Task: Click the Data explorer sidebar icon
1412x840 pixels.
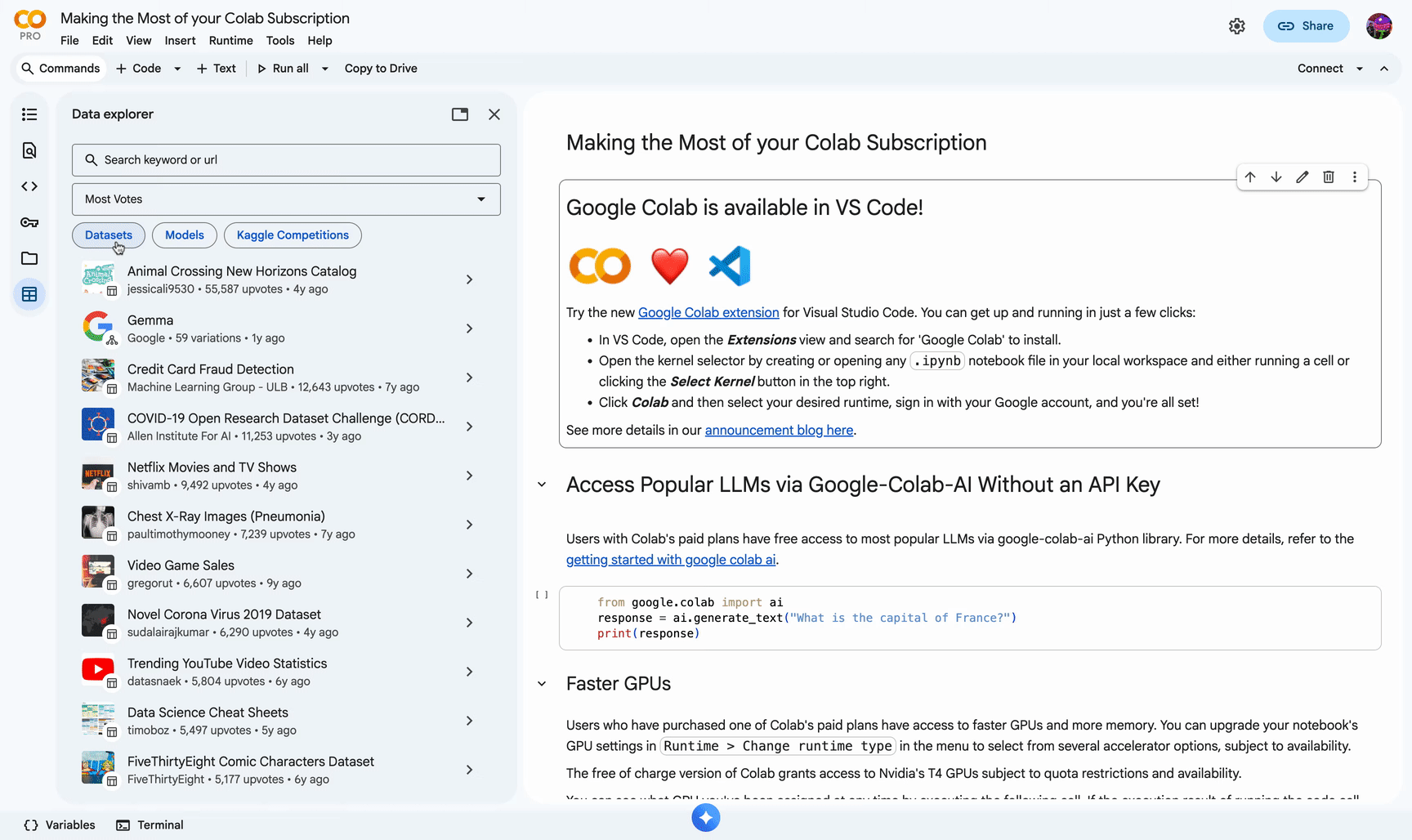Action: point(29,294)
